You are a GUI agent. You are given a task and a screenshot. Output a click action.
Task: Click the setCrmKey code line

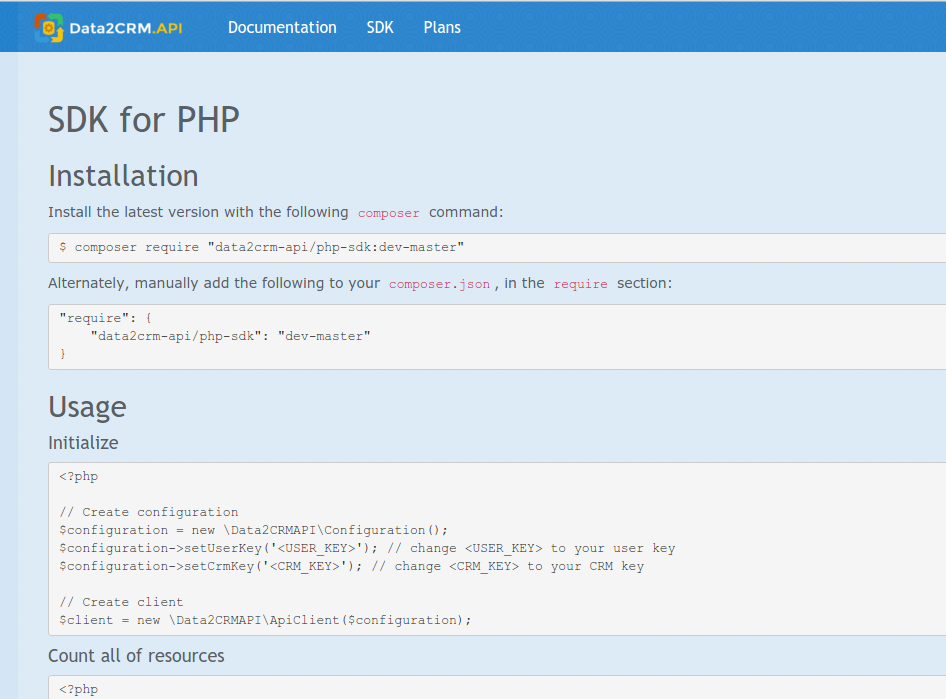(351, 566)
